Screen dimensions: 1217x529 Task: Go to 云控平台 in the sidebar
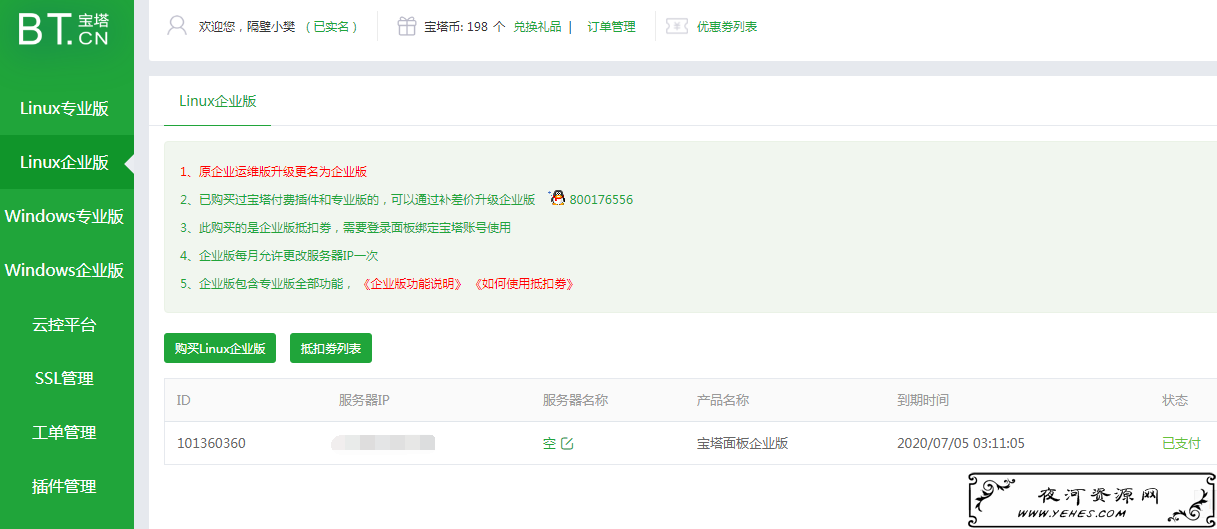tap(65, 324)
